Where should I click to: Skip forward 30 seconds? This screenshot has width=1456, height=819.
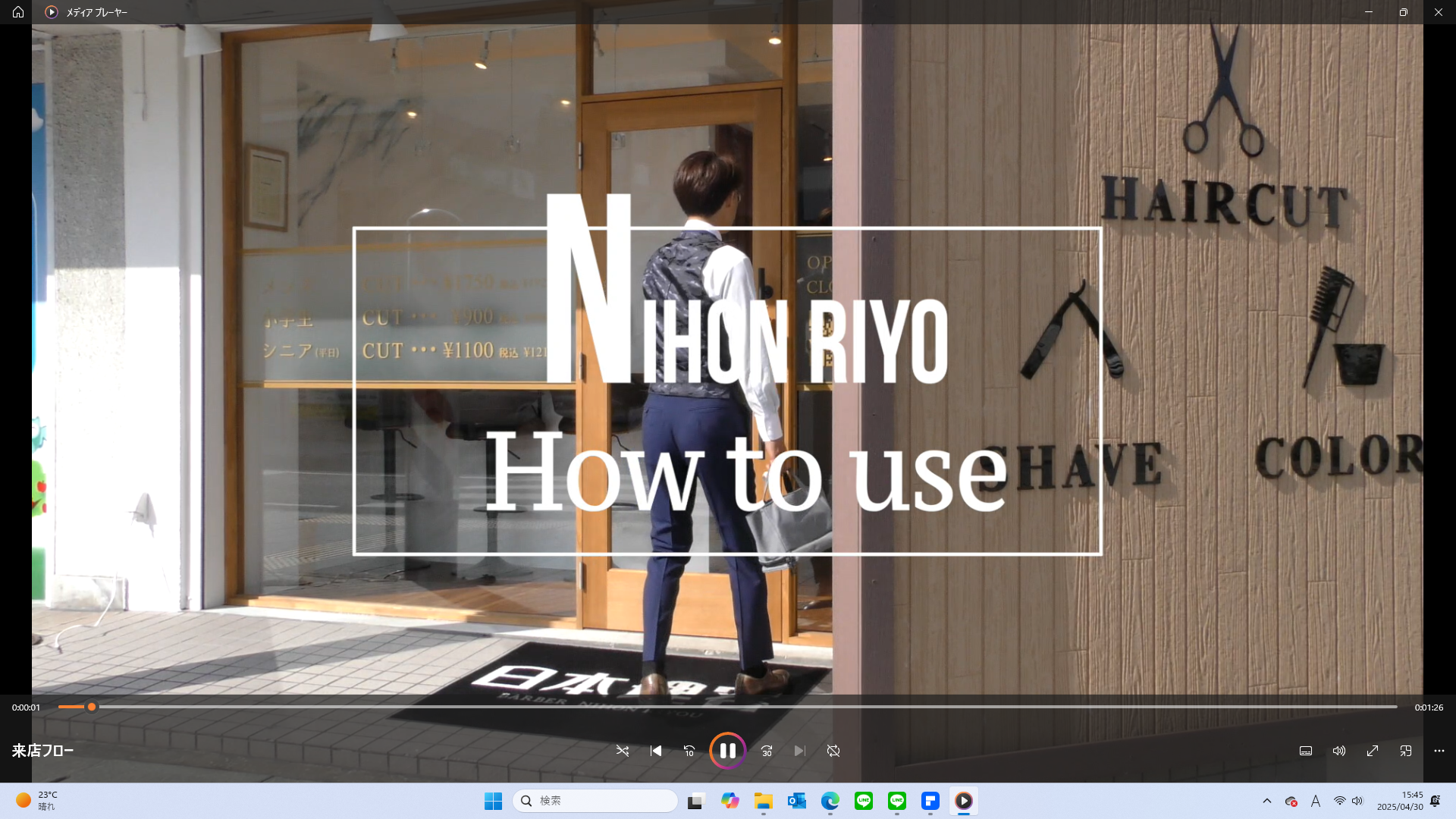767,751
